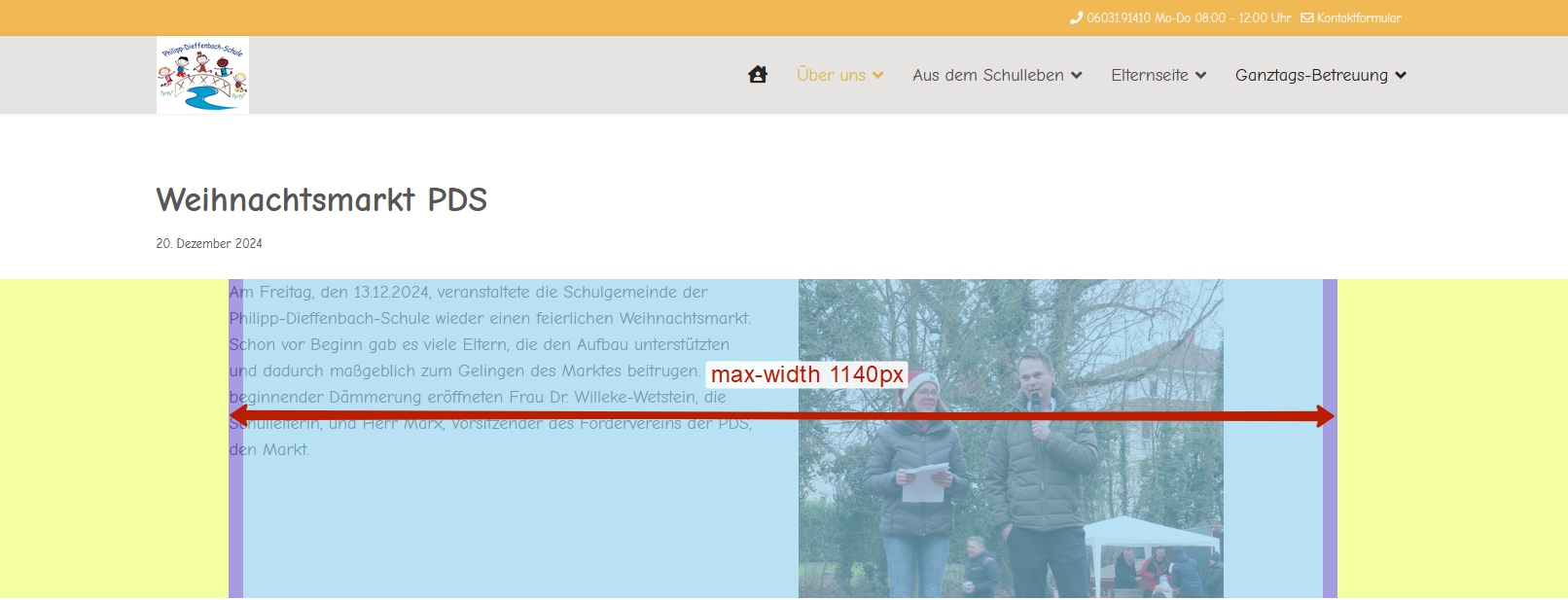This screenshot has height=600, width=1568.
Task: Click the purple padding strip on right
Action: click(x=1330, y=506)
